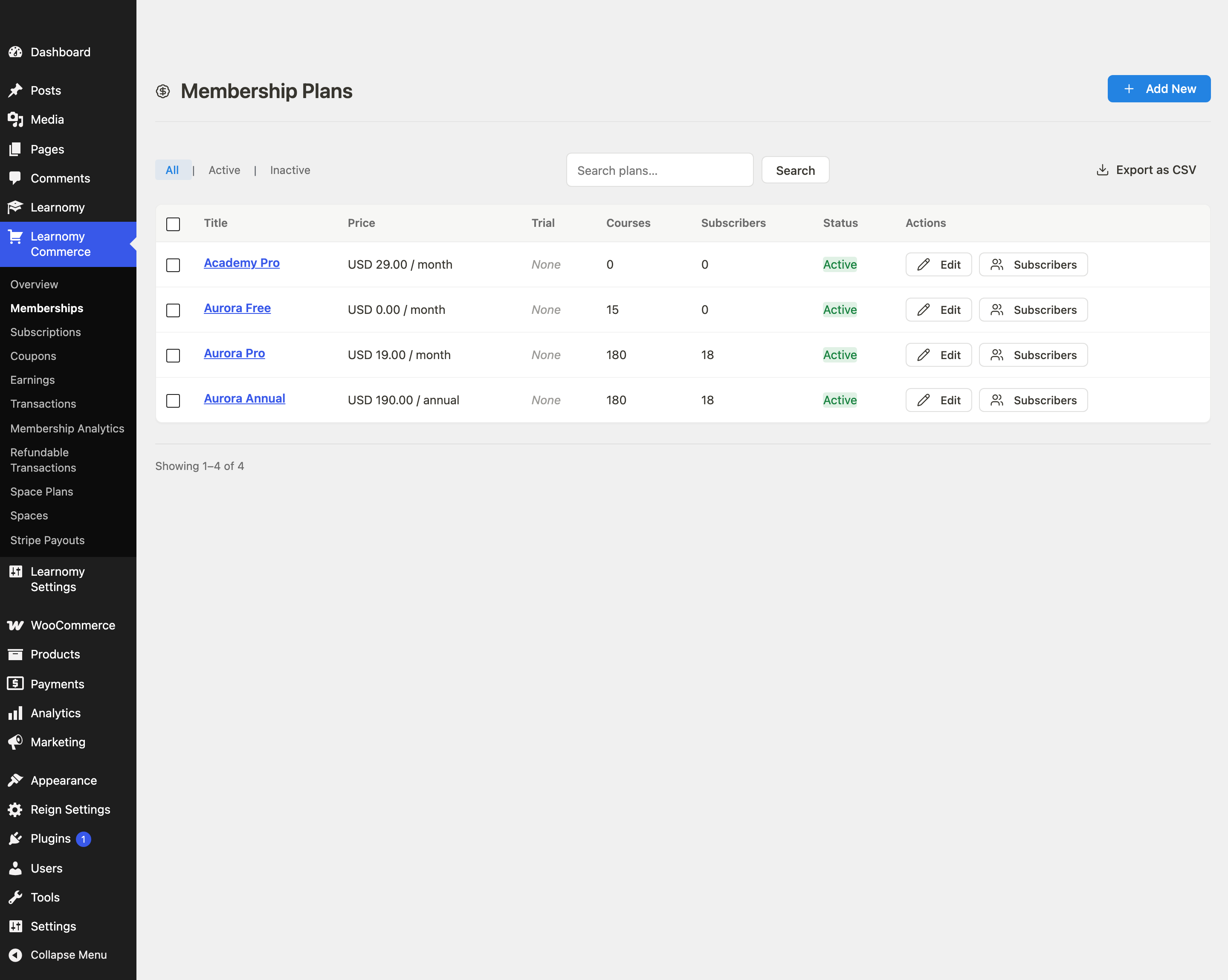This screenshot has height=980, width=1228.
Task: Click Edit button for Aurora Free
Action: click(x=938, y=310)
